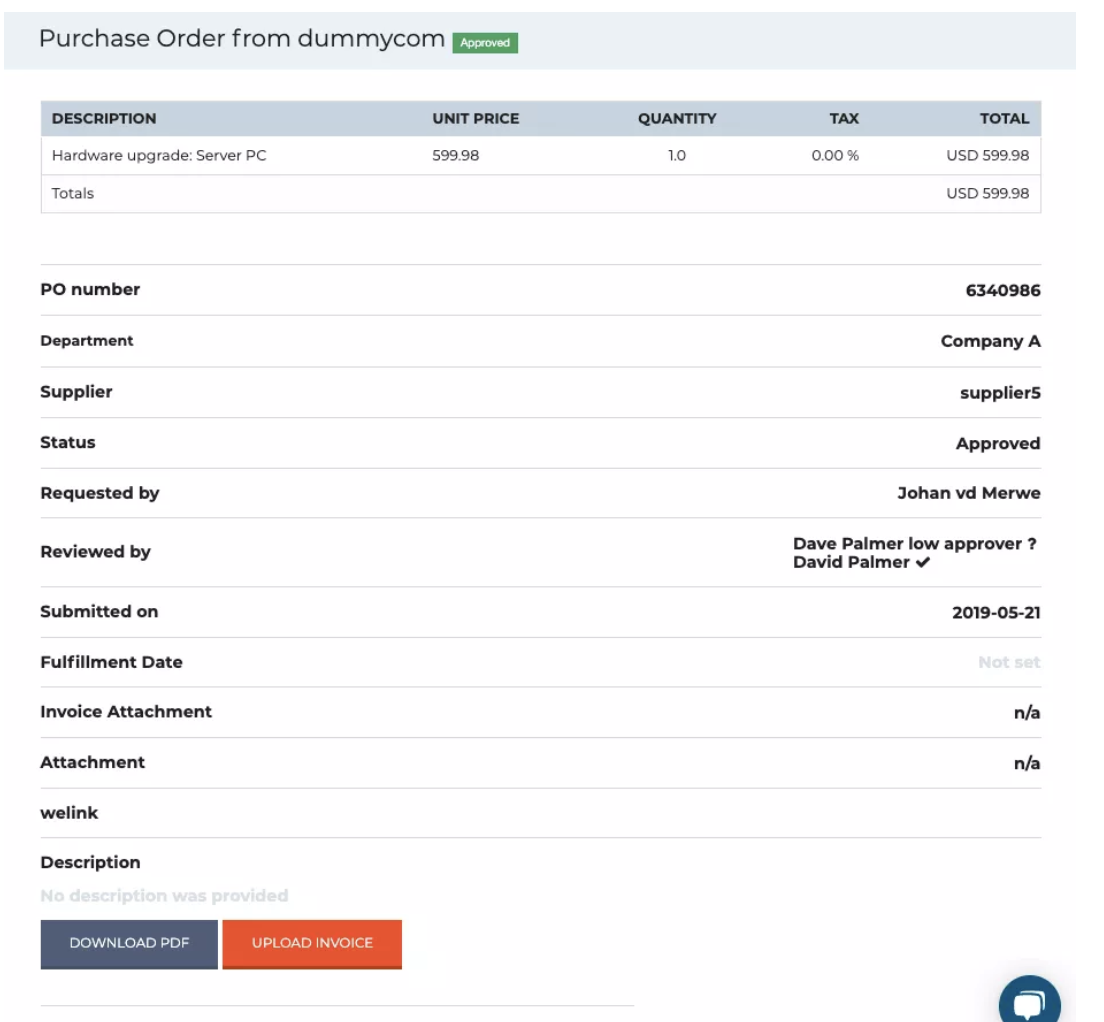Click the Johan vd Merwe requester name
The image size is (1104, 1022).
[x=968, y=493]
